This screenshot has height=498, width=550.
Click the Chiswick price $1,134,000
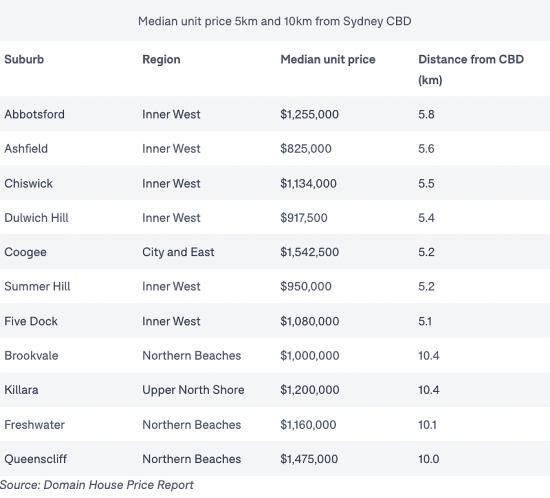point(308,183)
